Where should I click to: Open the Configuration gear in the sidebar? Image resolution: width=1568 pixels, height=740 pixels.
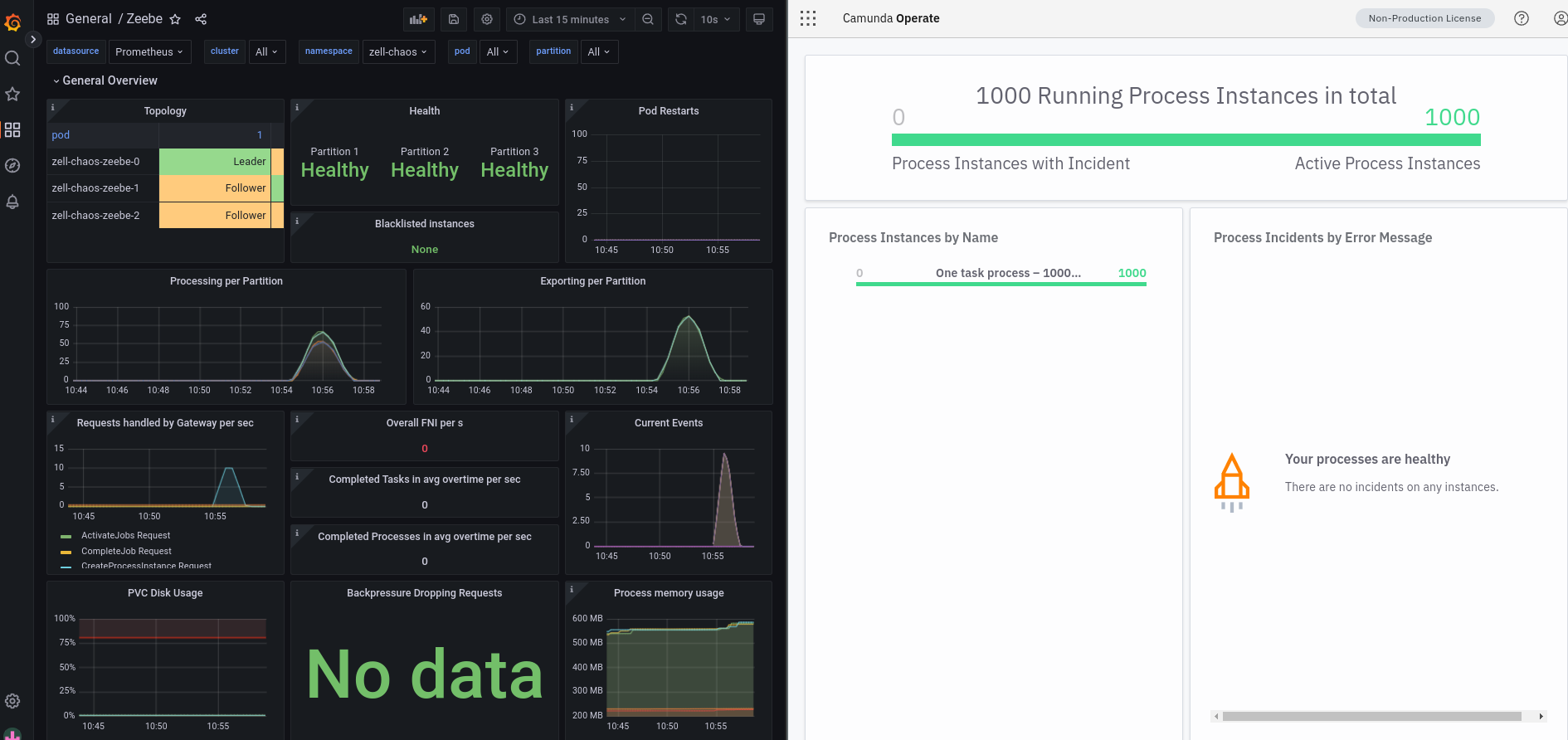12,701
